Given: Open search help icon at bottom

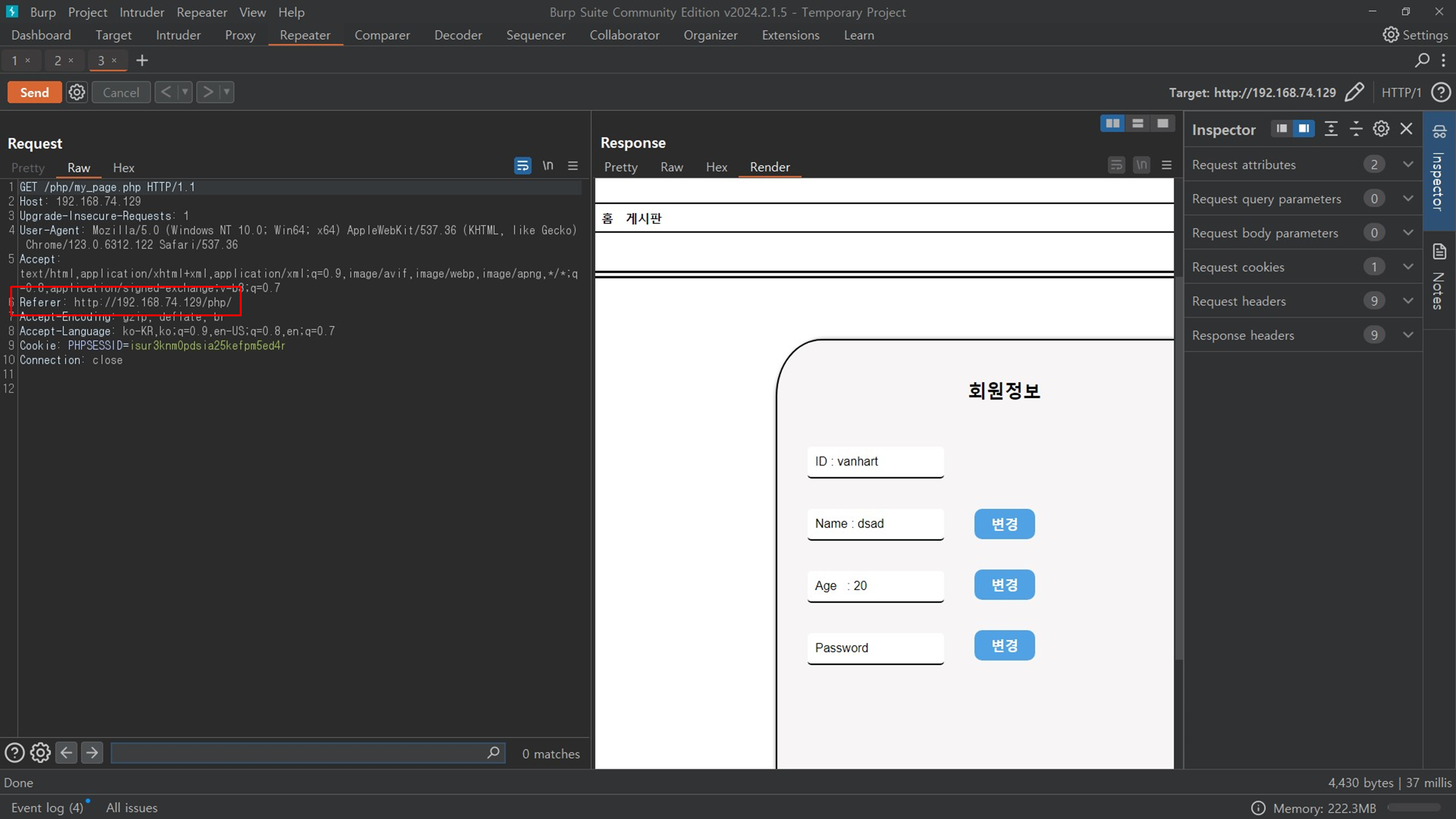Looking at the screenshot, I should click(15, 753).
